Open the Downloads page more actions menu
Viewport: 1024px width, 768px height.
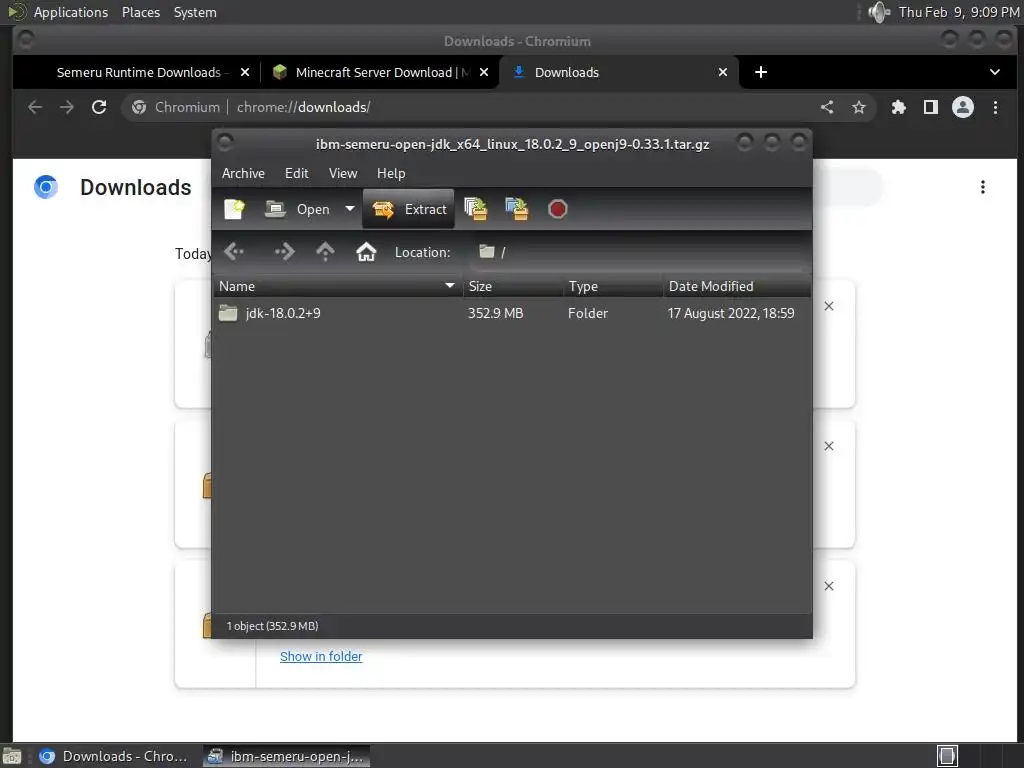coord(983,187)
